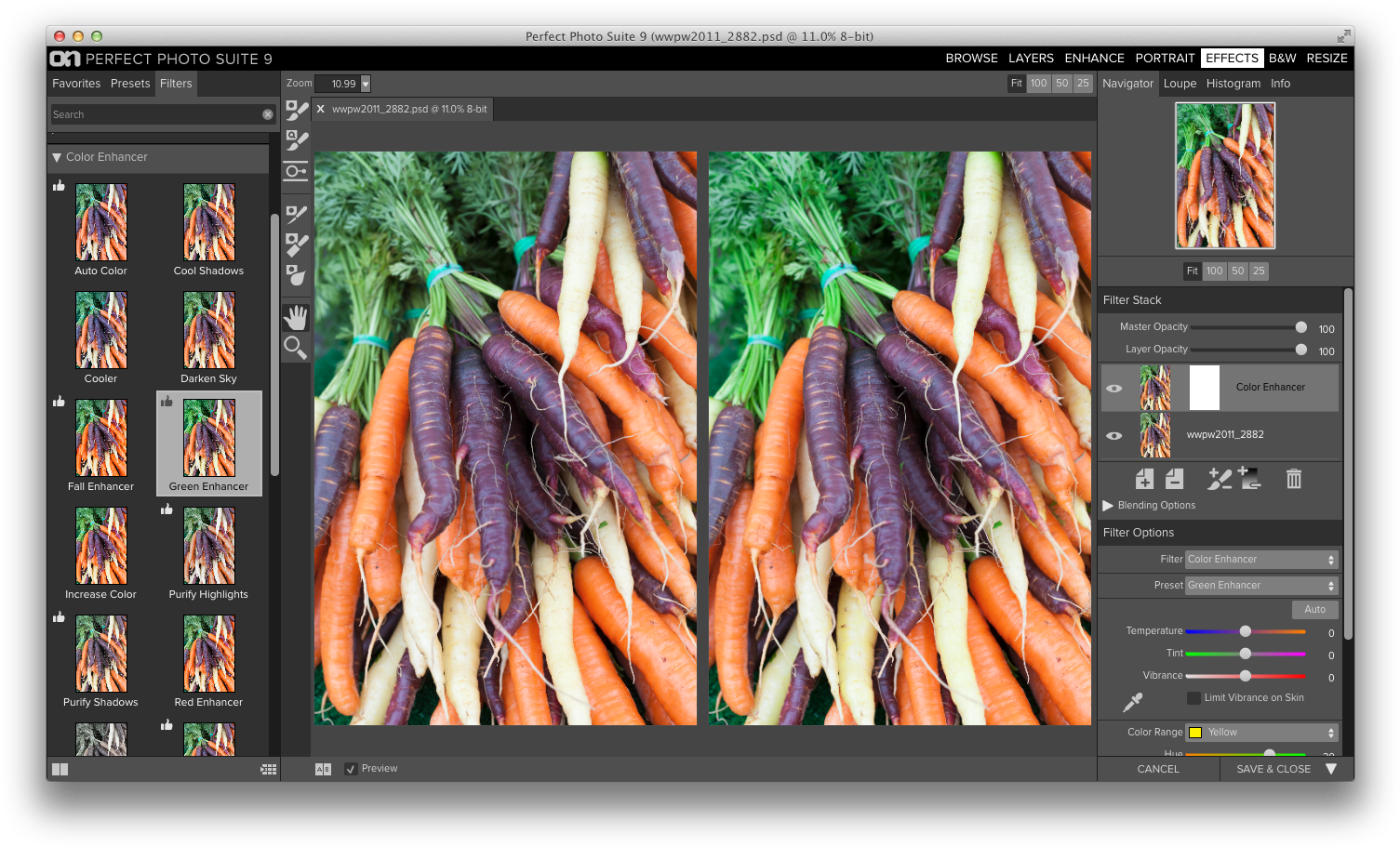Click the add new filter icon

pyautogui.click(x=1144, y=479)
